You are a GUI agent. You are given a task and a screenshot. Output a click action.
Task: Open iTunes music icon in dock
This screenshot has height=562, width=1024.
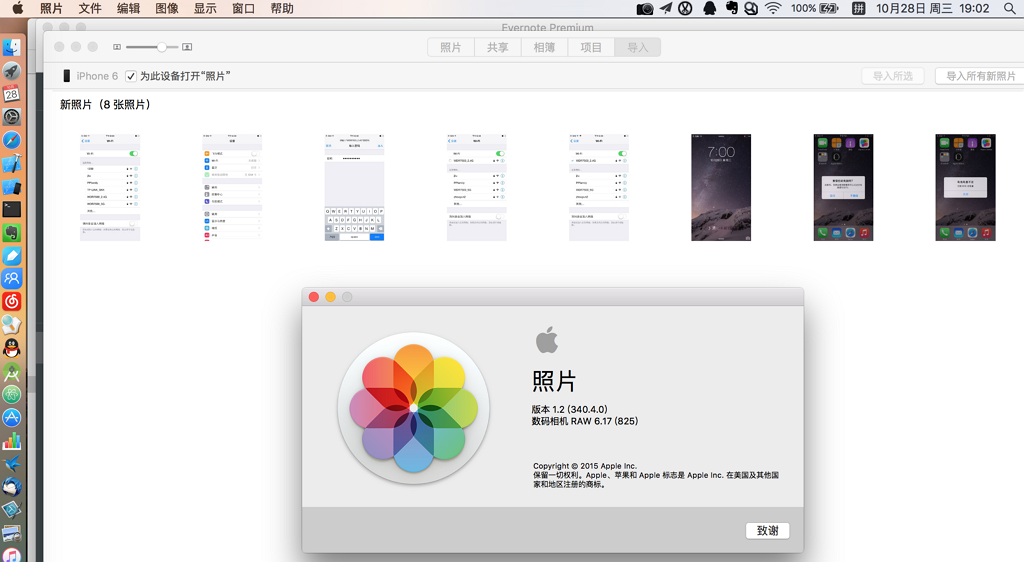coord(12,555)
